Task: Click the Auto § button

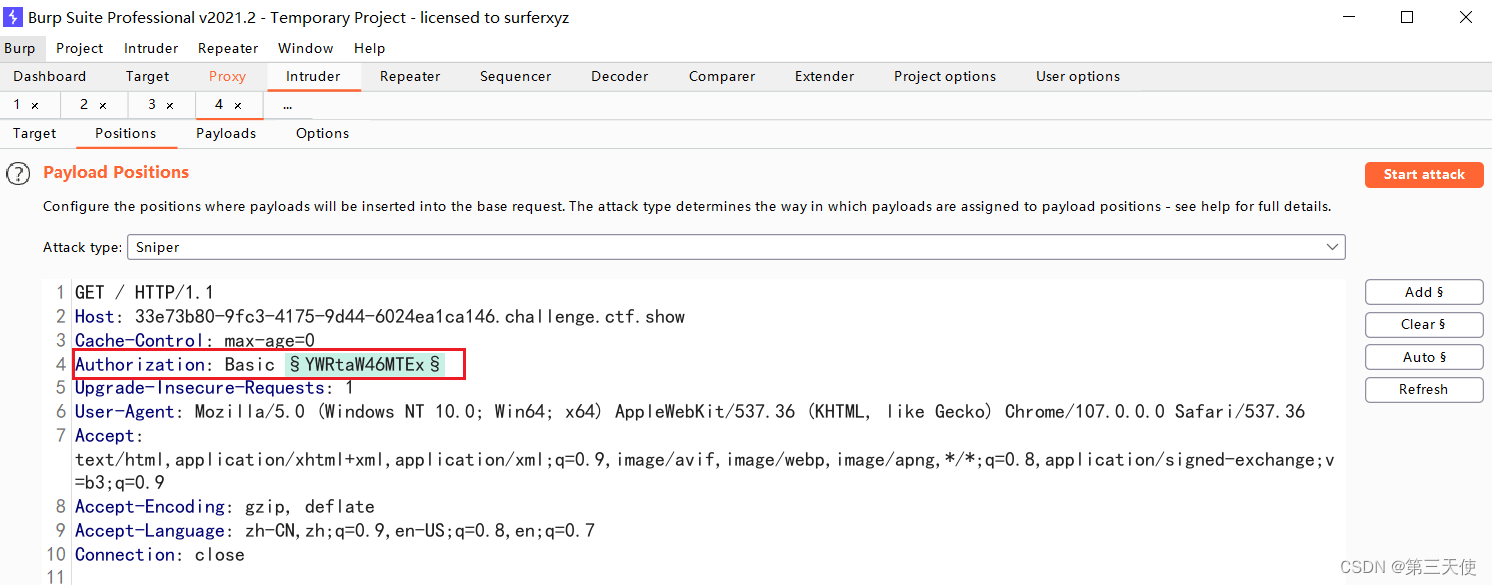Action: (x=1424, y=357)
